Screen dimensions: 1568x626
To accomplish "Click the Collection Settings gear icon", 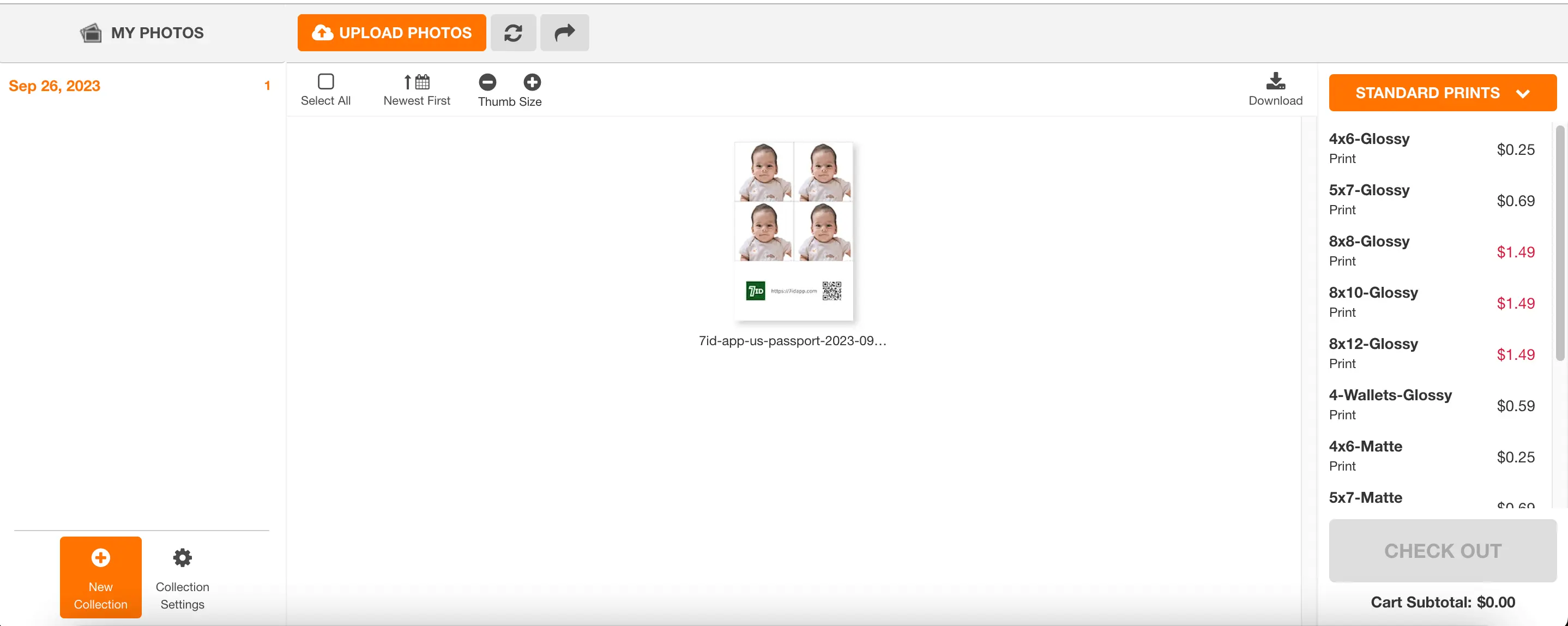I will [183, 557].
